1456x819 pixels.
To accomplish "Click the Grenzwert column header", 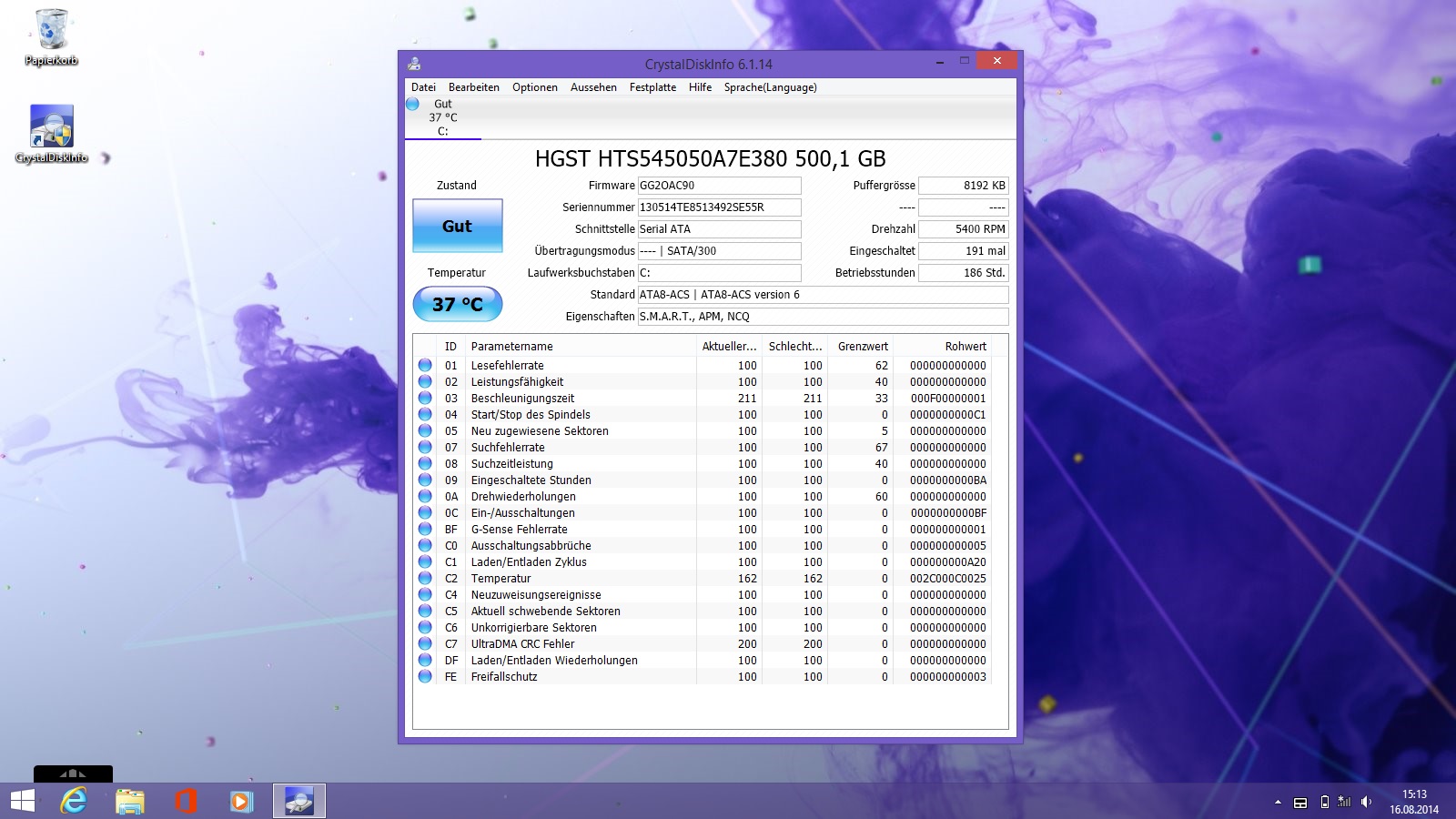I will (861, 346).
